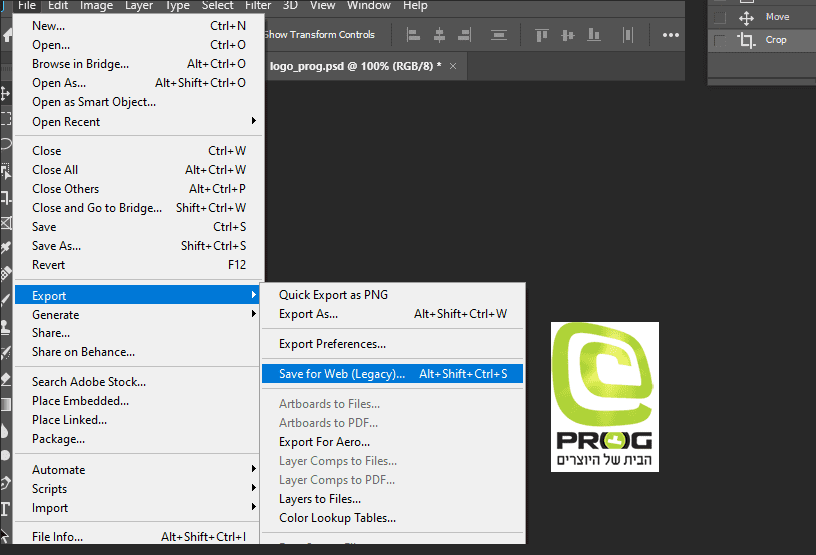The width and height of the screenshot is (816, 555).
Task: Choose Search Adobe Stock...
Action: click(137, 382)
